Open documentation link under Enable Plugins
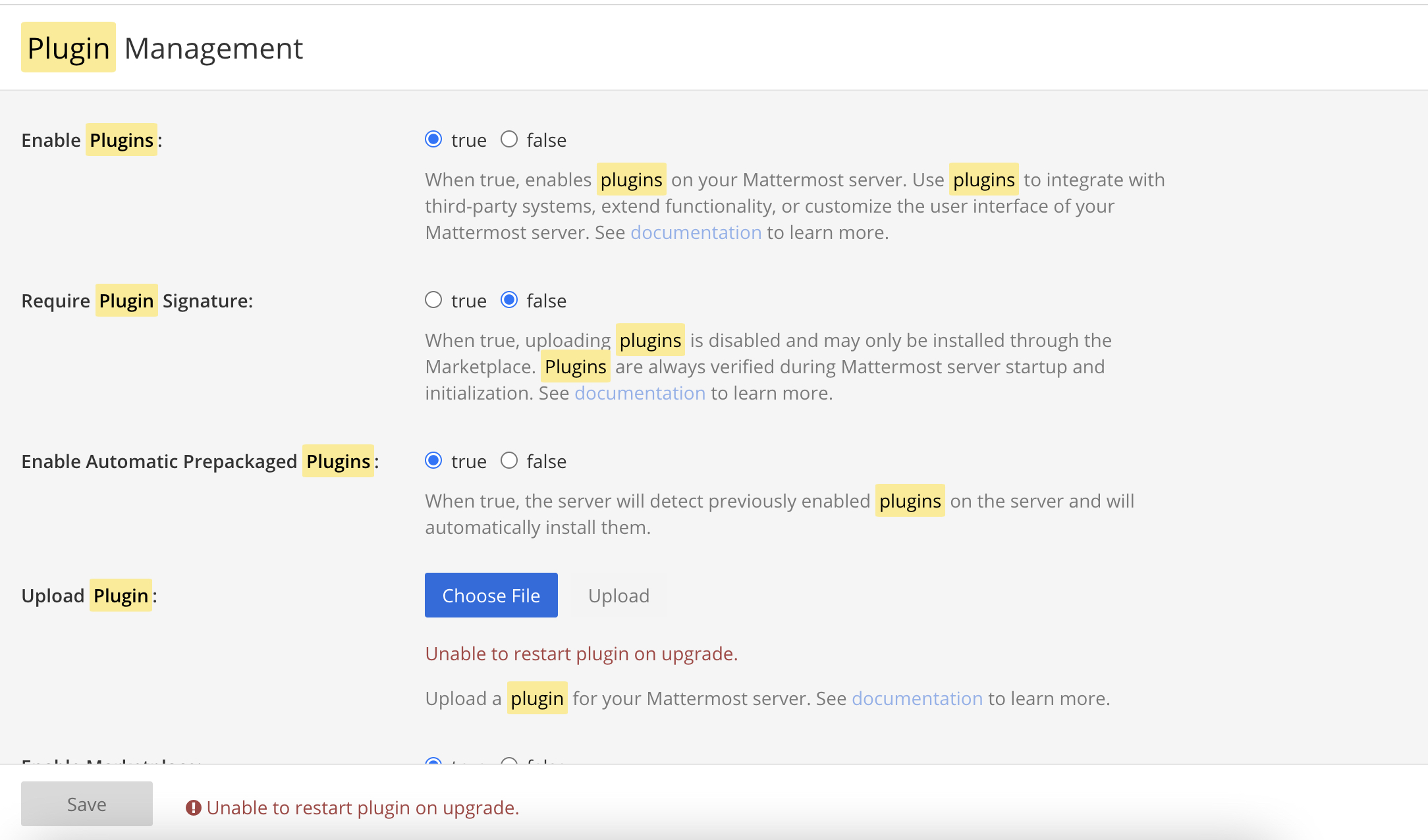The image size is (1428, 840). (696, 232)
